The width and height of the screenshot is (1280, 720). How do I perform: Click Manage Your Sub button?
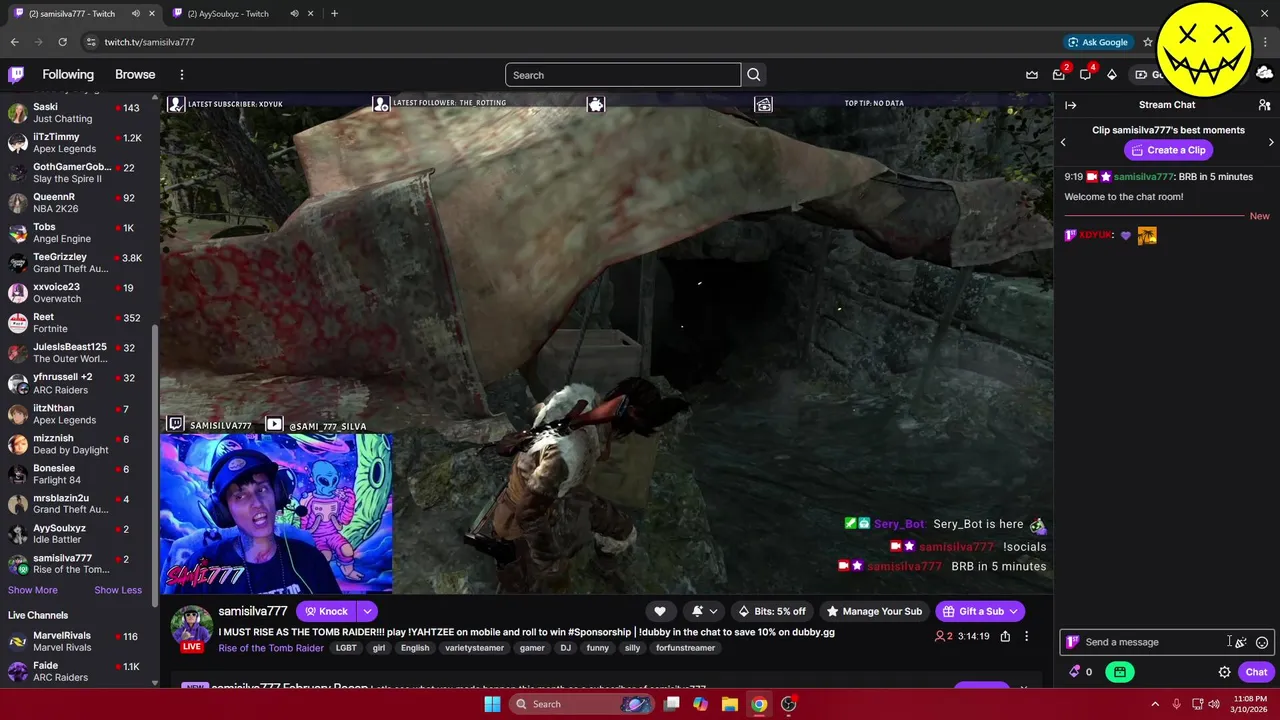point(873,611)
